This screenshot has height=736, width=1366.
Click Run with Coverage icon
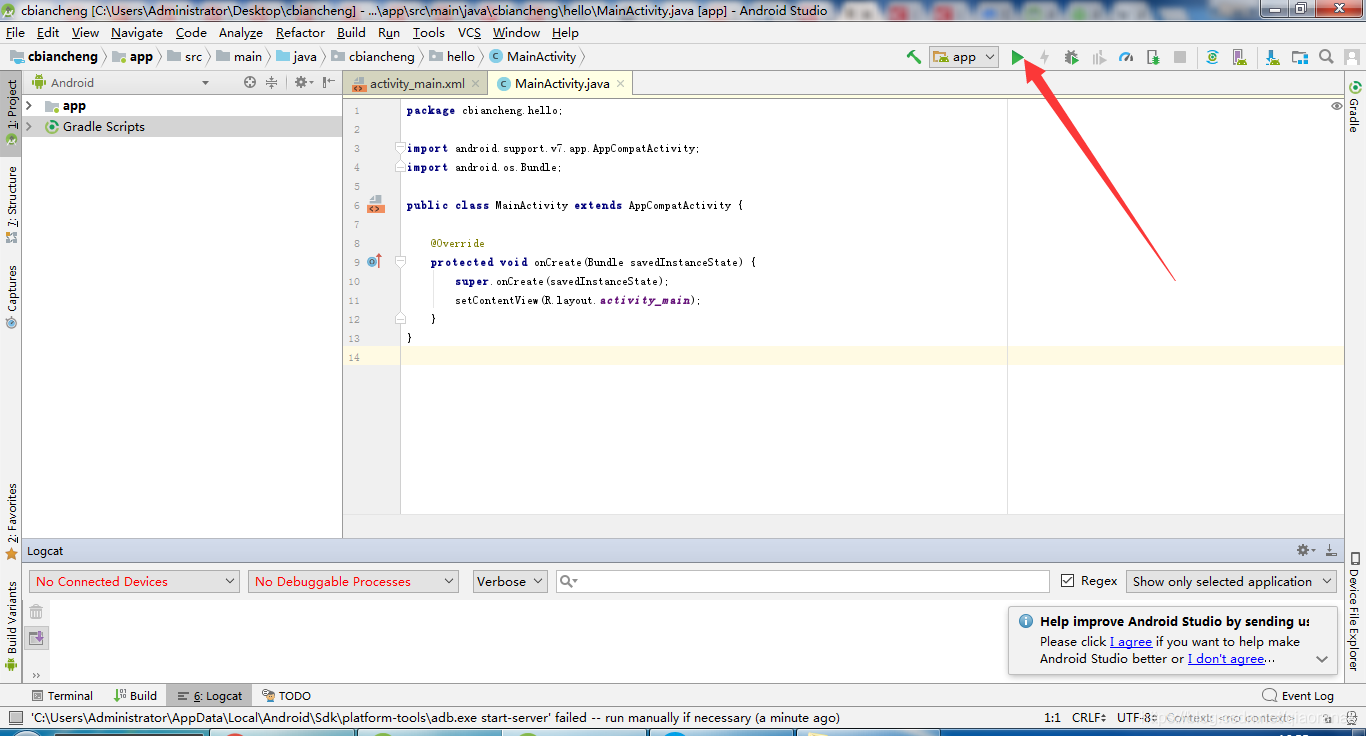[1099, 57]
